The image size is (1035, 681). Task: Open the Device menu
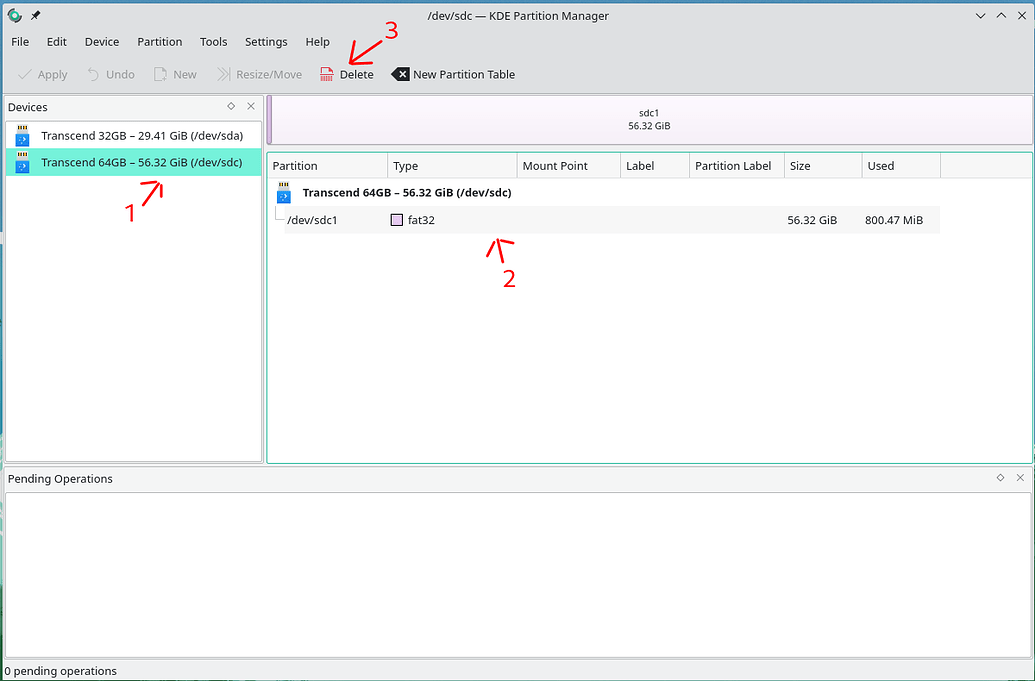[x=101, y=41]
